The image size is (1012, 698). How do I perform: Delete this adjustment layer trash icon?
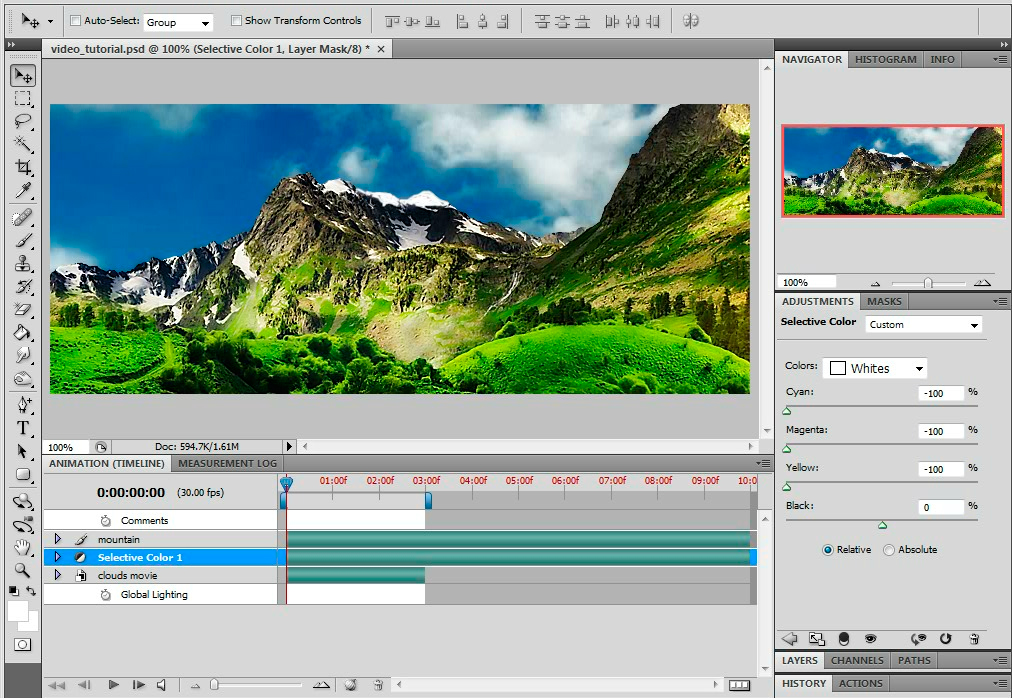click(975, 639)
